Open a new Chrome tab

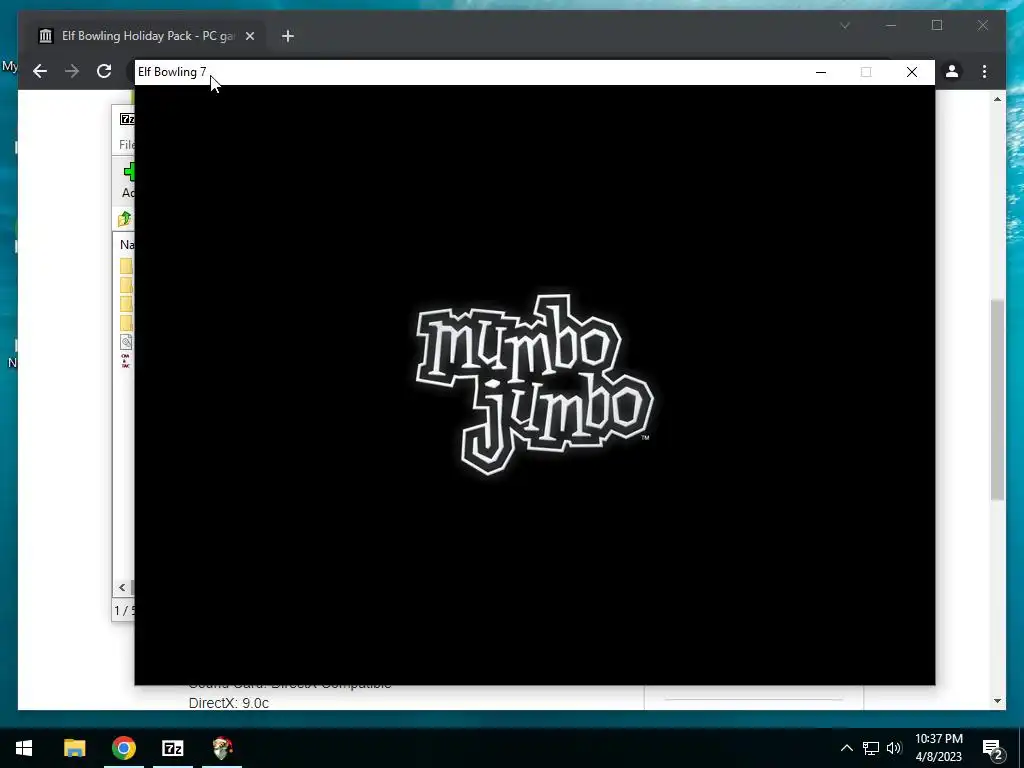click(288, 36)
